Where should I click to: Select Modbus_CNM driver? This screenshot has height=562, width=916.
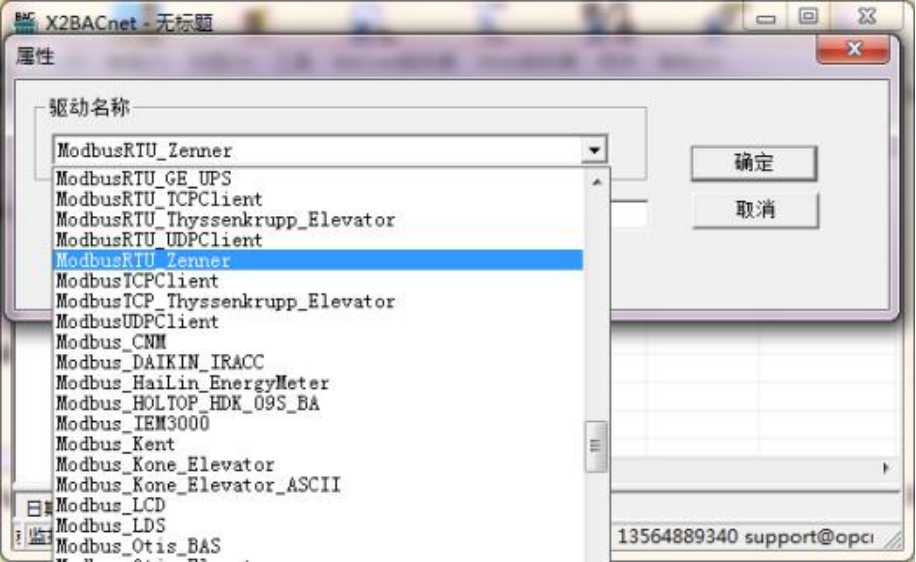[318, 342]
